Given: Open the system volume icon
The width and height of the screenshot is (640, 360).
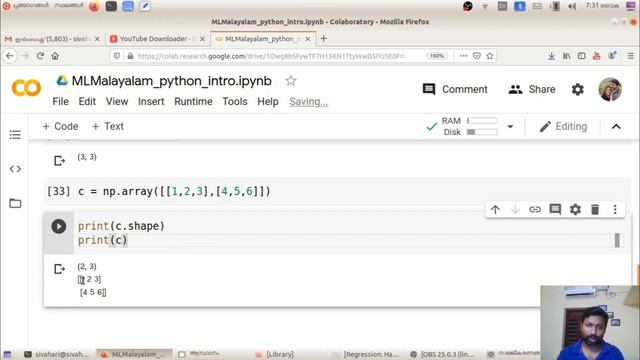Looking at the screenshot, I should [x=572, y=6].
